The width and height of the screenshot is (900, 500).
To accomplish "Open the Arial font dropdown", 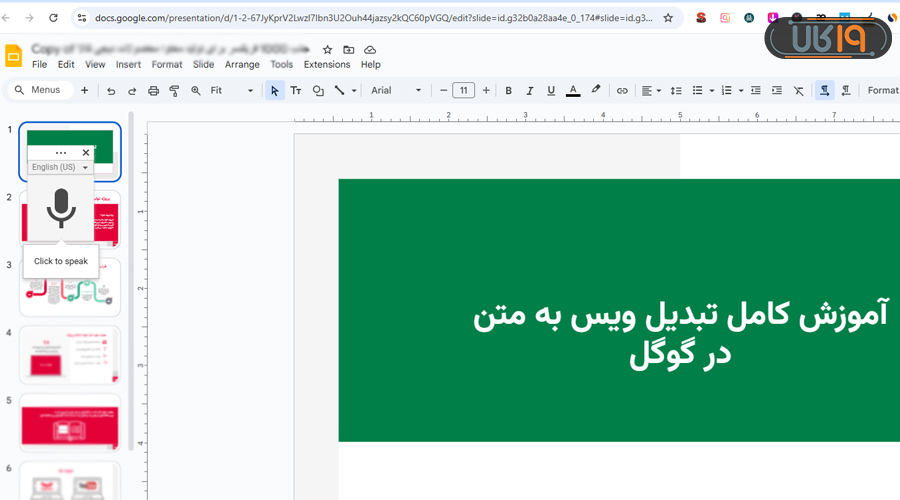I will 396,91.
